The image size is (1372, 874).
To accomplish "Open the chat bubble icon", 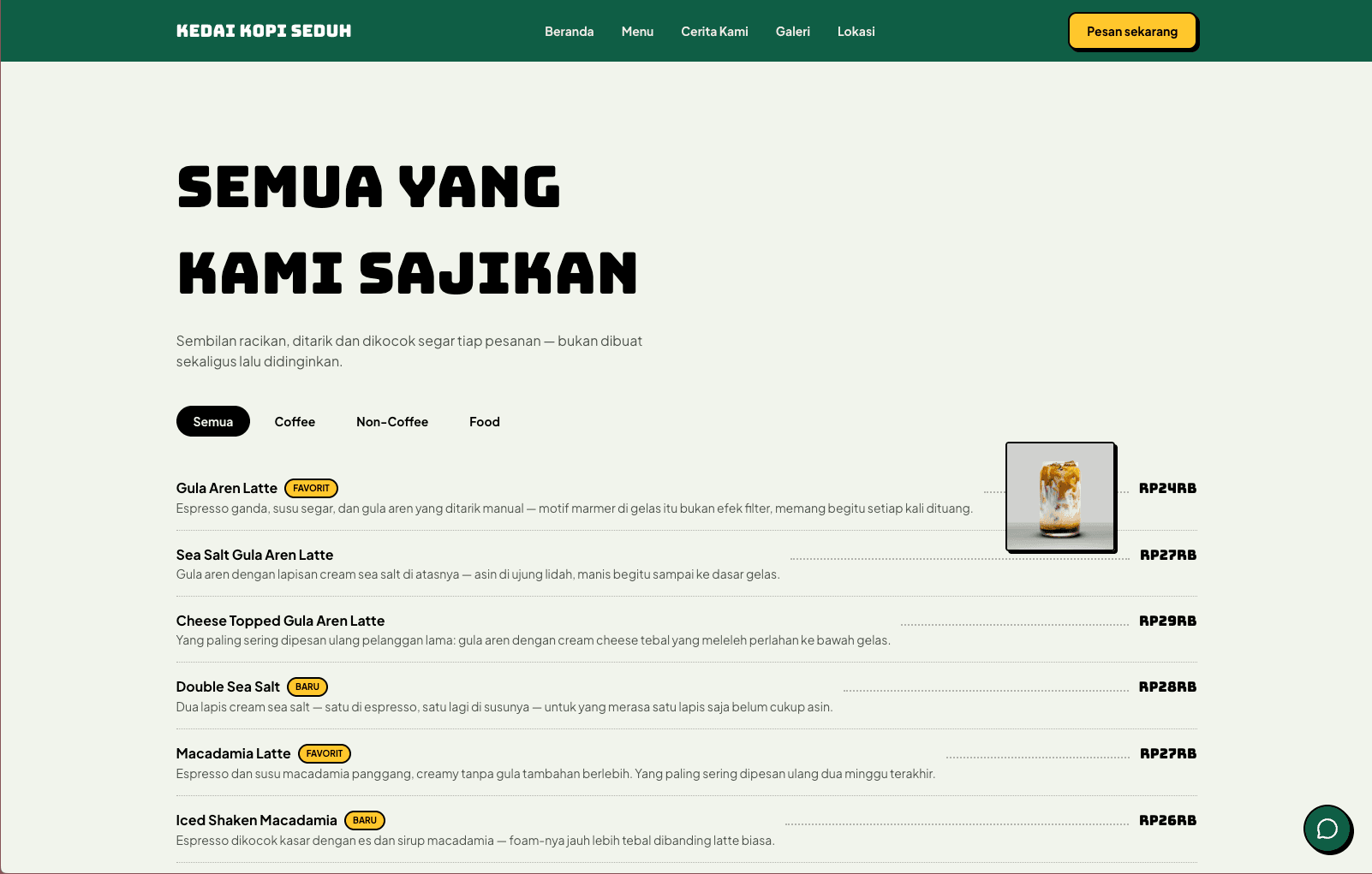I will (1327, 829).
